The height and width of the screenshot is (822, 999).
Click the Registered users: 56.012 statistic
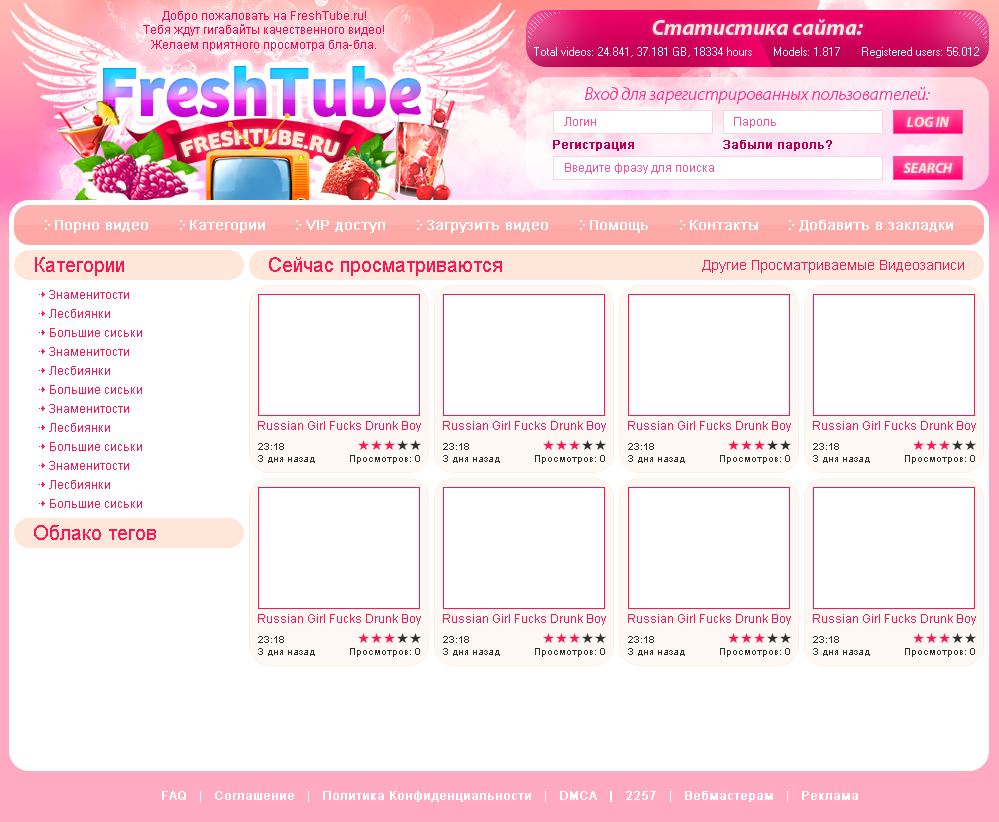point(920,52)
